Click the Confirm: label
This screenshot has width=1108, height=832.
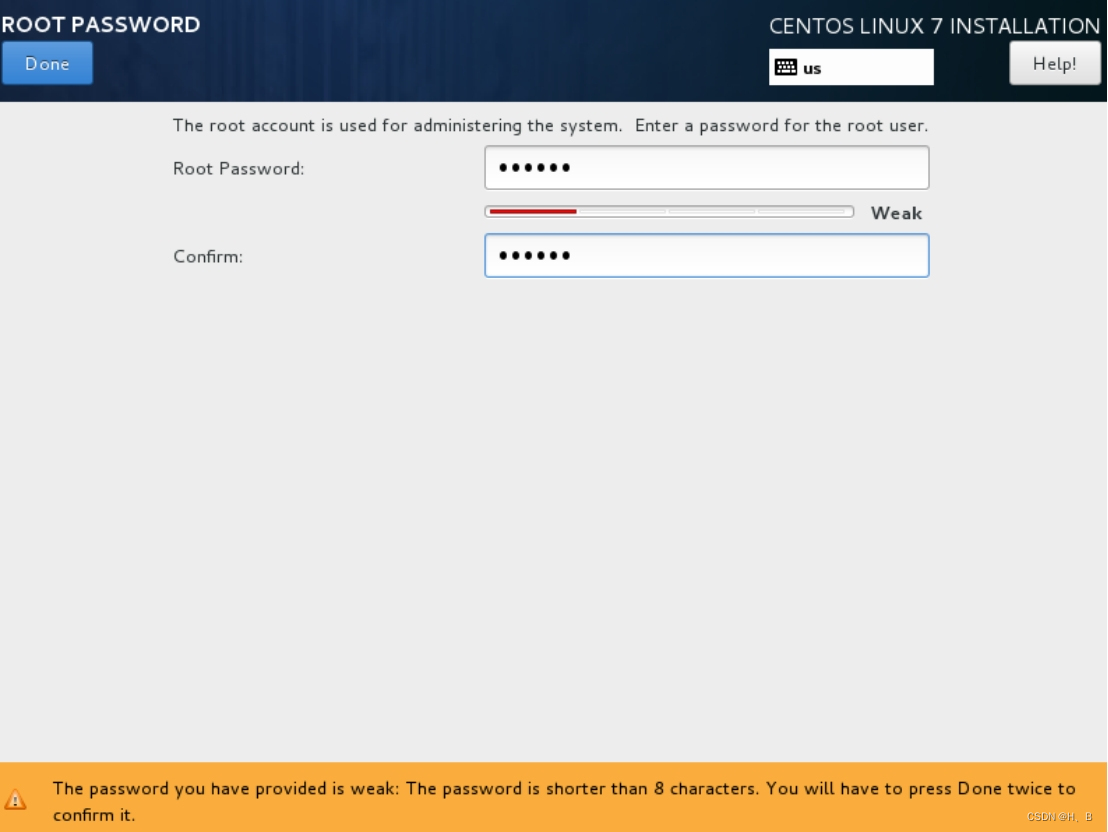click(208, 257)
